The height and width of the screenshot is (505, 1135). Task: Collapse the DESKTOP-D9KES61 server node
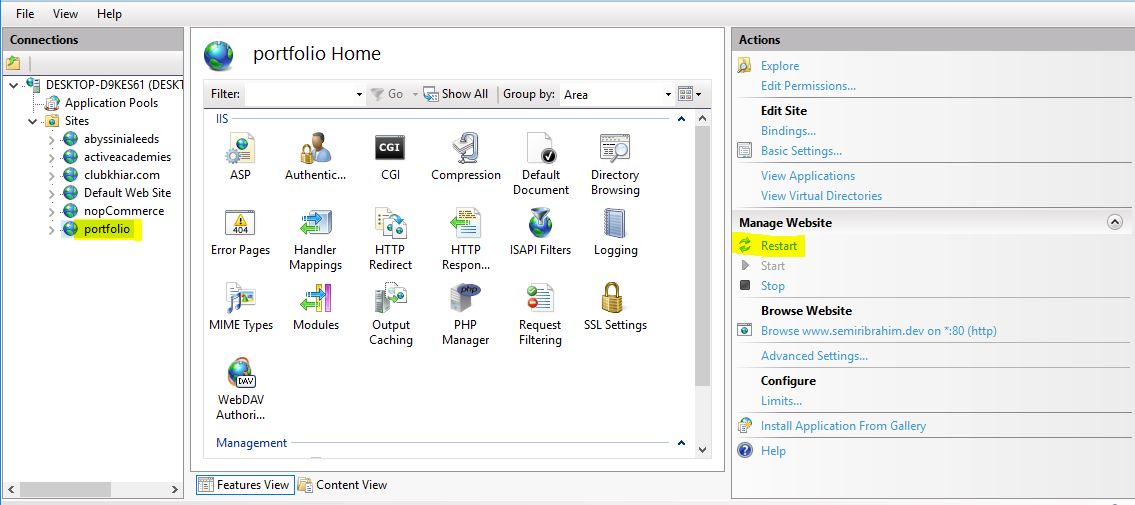pyautogui.click(x=14, y=85)
